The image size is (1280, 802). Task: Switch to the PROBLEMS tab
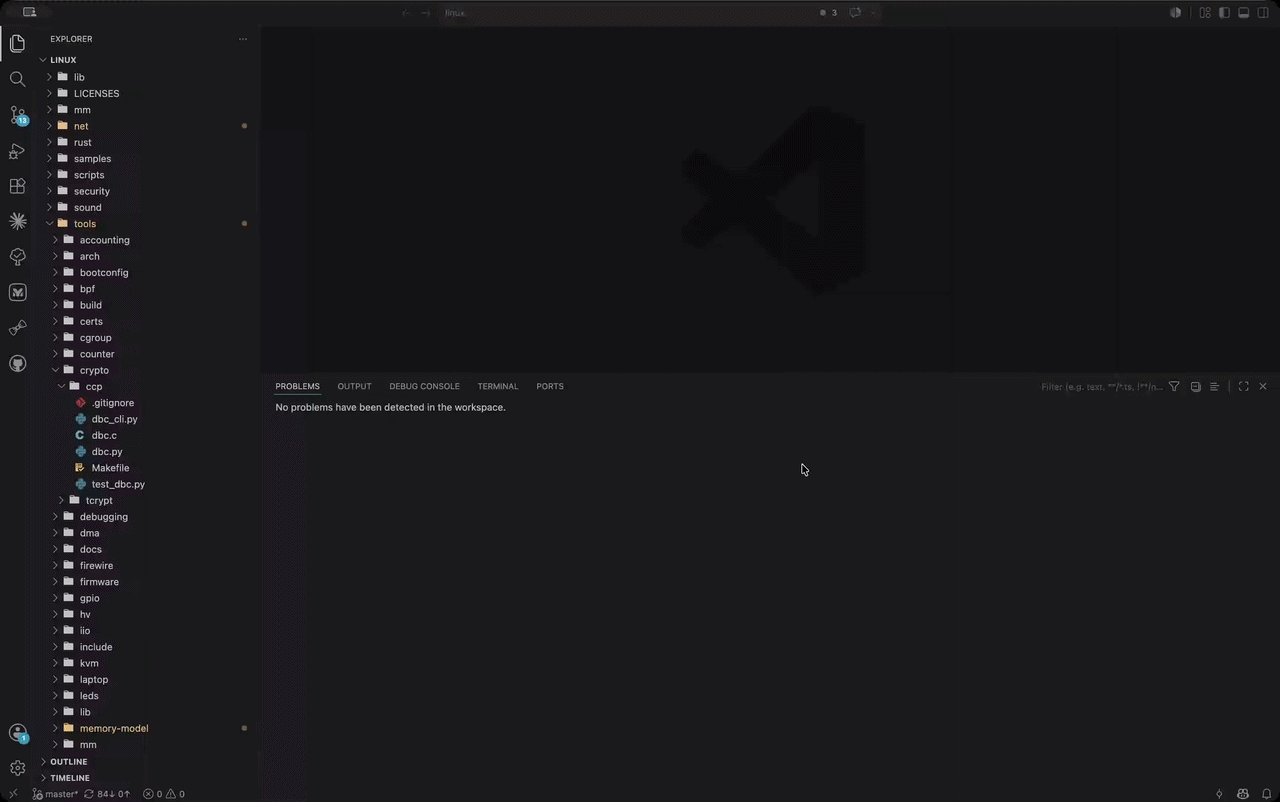pos(297,386)
